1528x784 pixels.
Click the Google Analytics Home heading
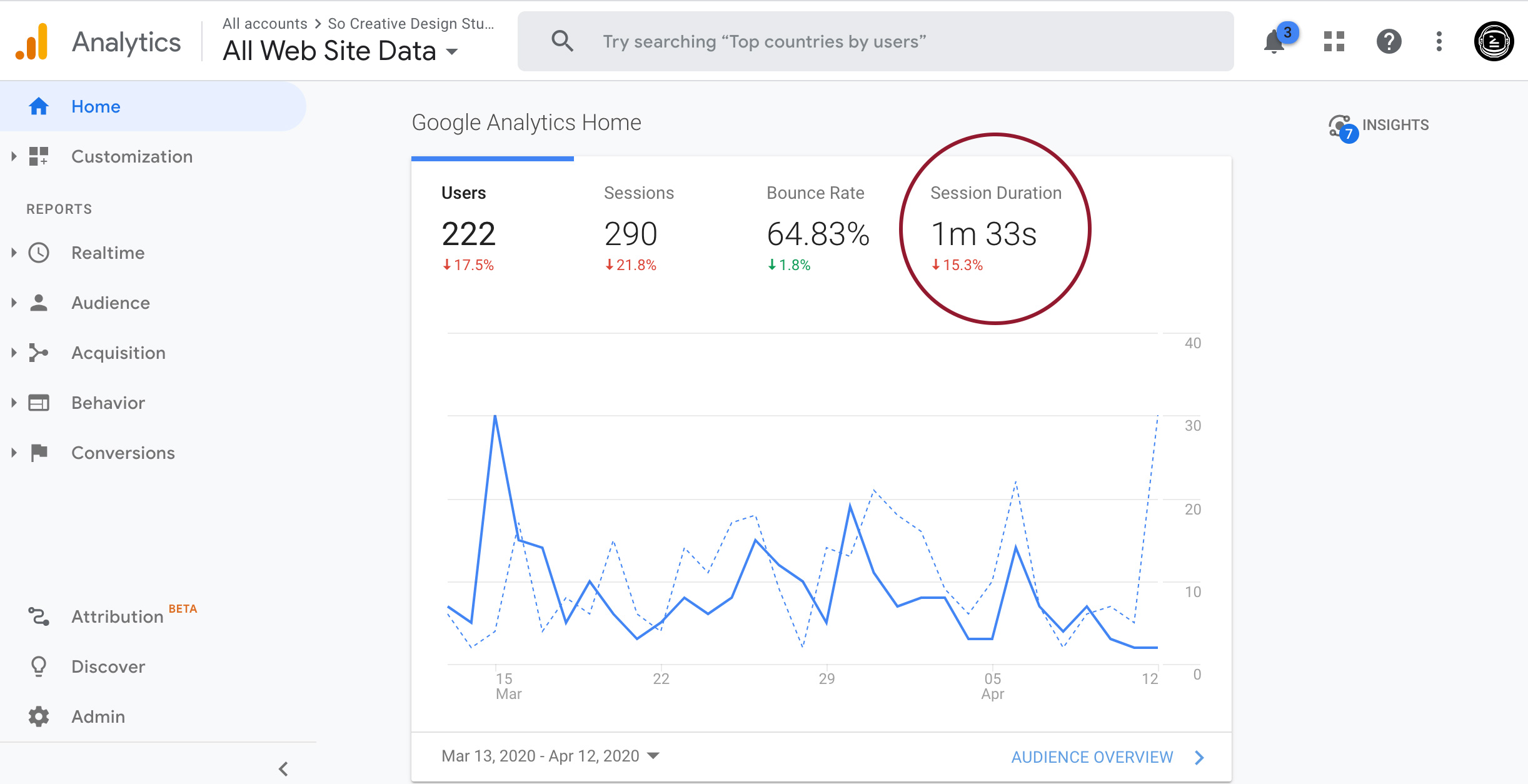click(x=526, y=123)
